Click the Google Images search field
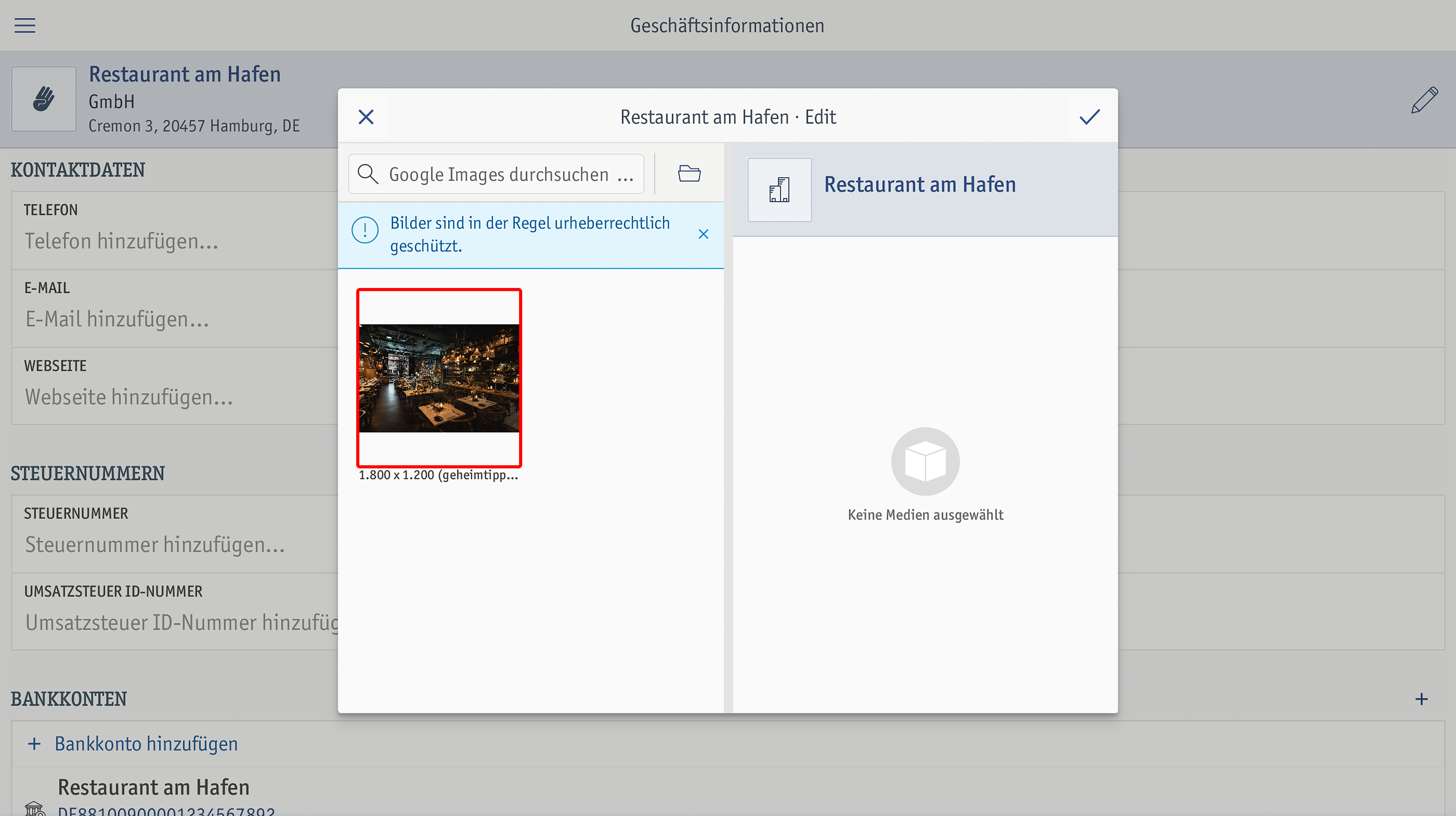 [496, 174]
